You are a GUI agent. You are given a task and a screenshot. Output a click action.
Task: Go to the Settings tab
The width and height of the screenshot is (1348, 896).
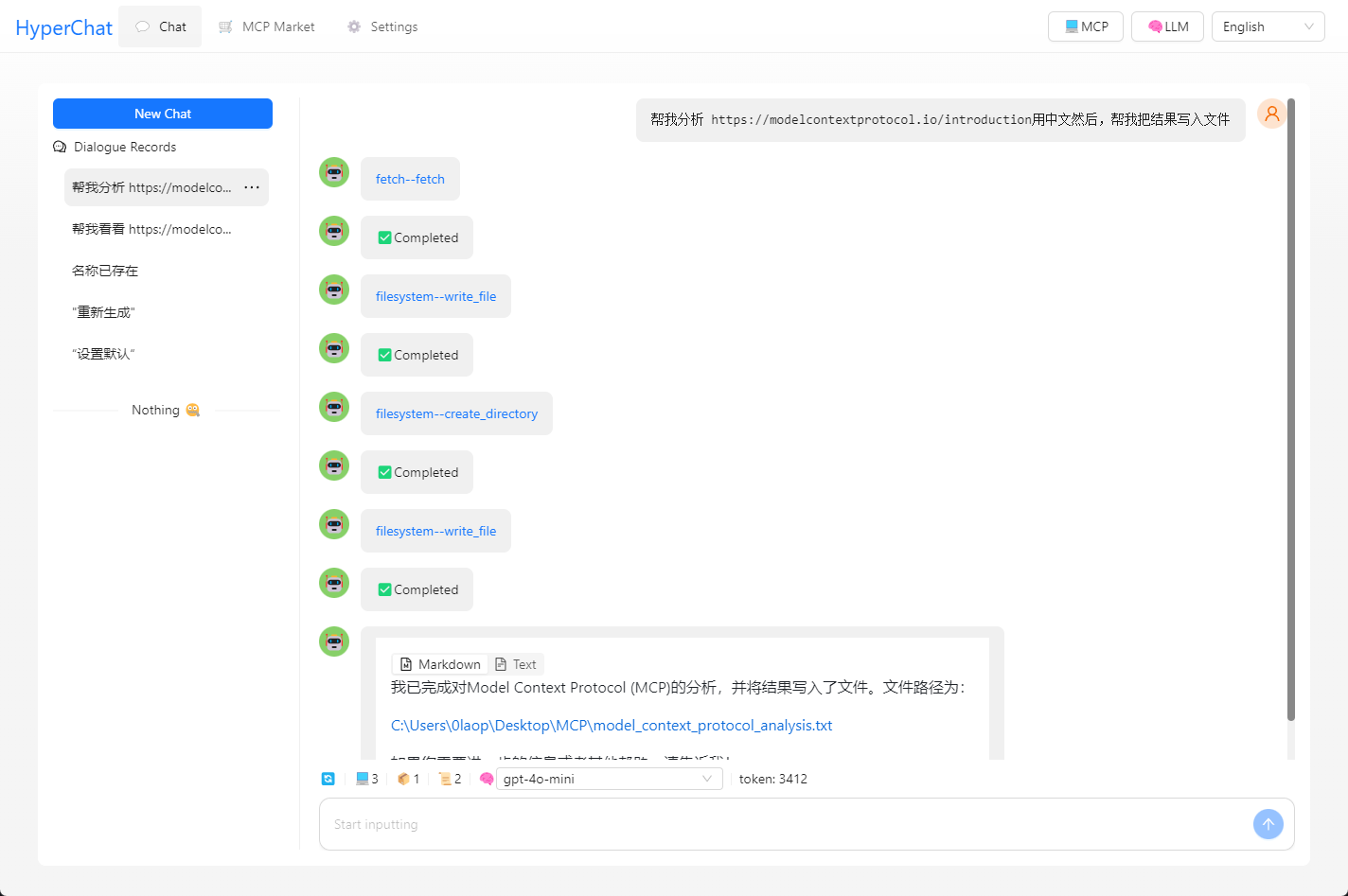[x=382, y=26]
